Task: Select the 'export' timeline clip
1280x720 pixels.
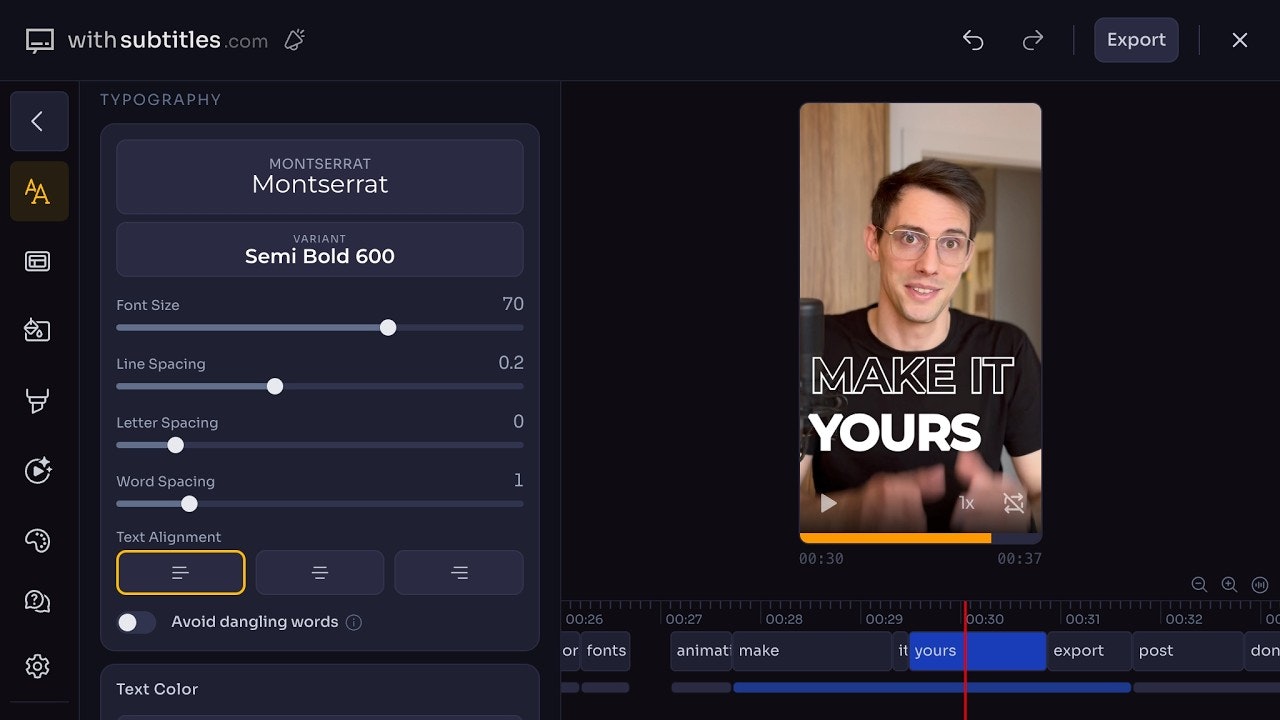Action: (1089, 651)
